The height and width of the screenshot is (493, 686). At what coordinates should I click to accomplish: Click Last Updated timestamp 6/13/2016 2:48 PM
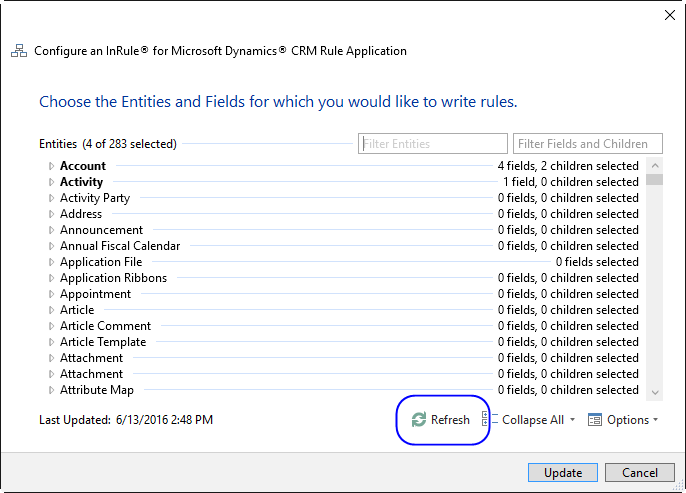click(164, 420)
